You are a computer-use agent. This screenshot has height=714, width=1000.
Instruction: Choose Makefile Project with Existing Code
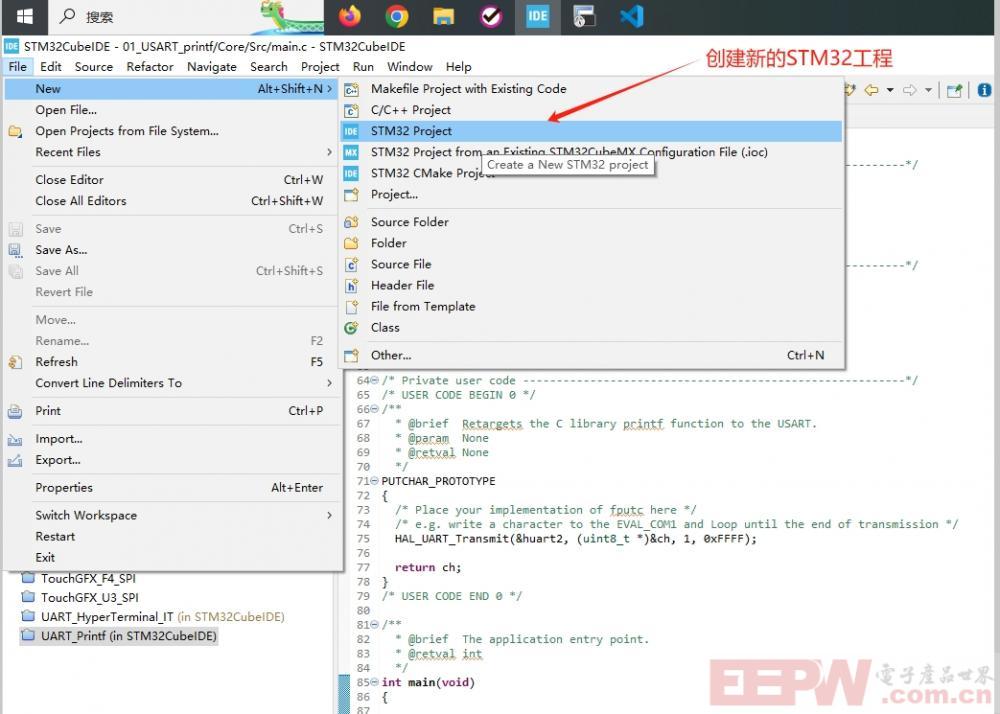(x=591, y=89)
